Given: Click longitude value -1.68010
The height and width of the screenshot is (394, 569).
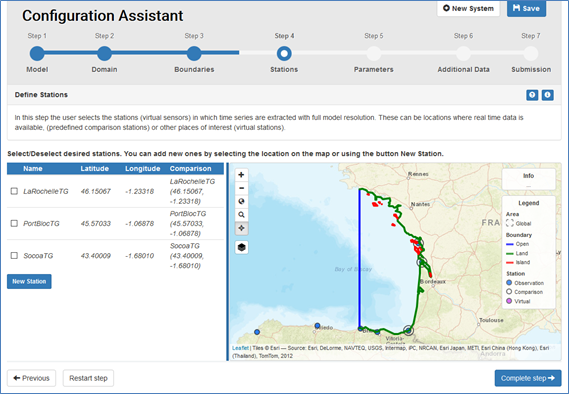Looking at the screenshot, I should pos(139,256).
